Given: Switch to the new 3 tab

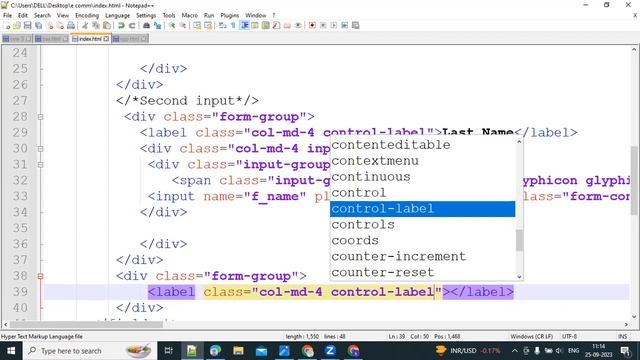Looking at the screenshot, I should pos(17,39).
